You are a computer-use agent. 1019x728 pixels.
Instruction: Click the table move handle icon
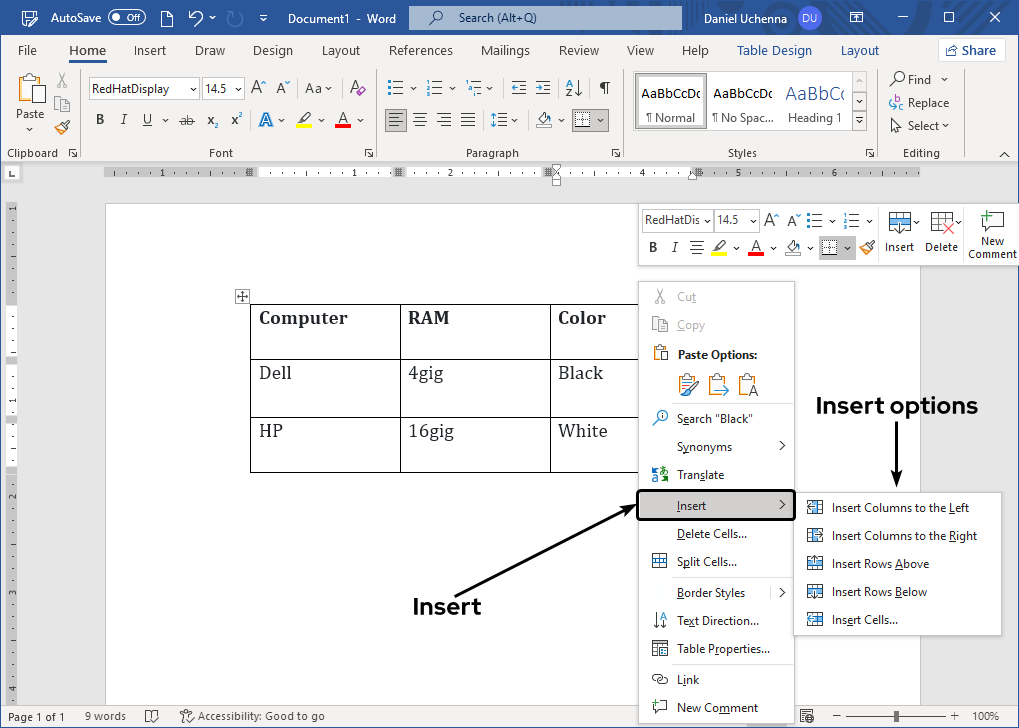pyautogui.click(x=241, y=296)
